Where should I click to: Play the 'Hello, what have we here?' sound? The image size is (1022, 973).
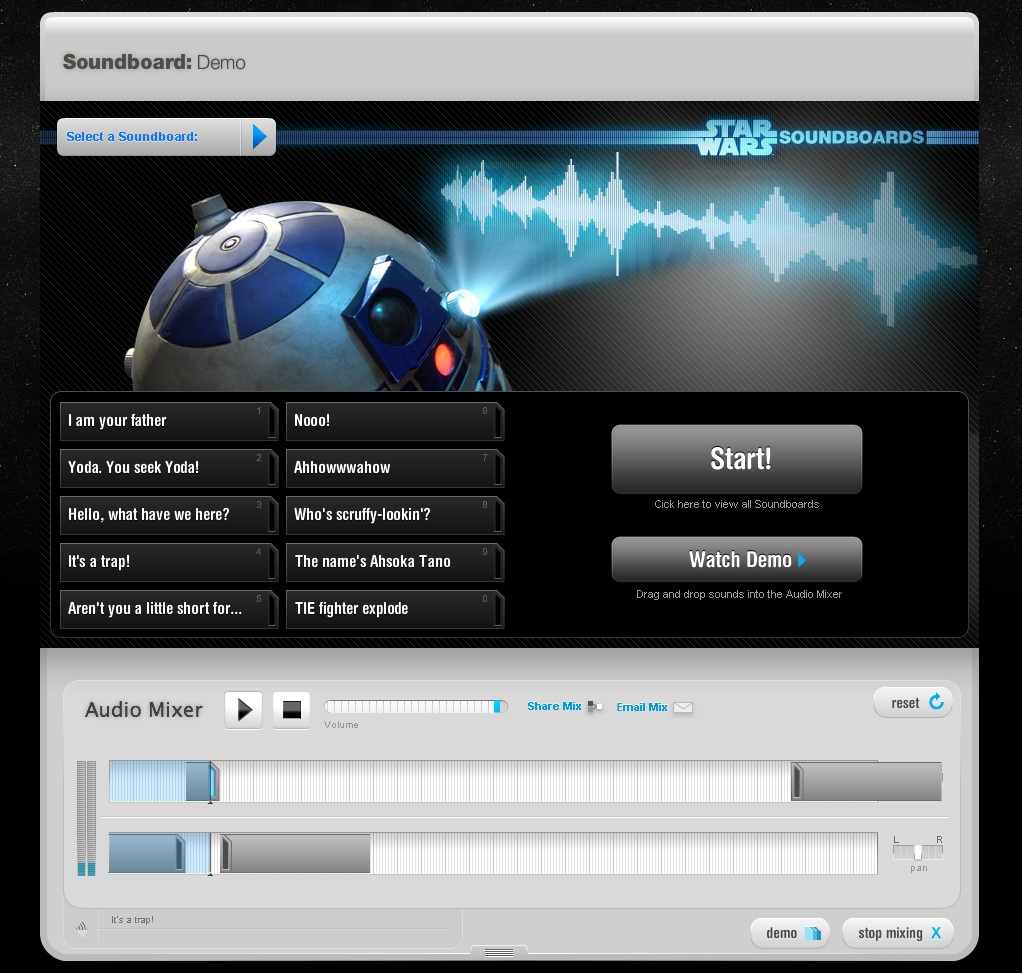click(x=169, y=515)
